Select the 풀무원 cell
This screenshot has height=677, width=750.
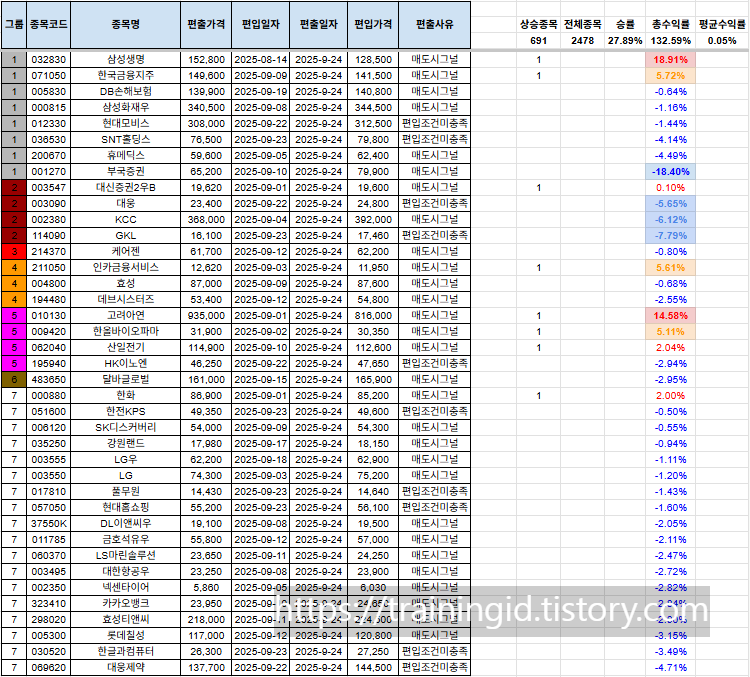[x=126, y=491]
